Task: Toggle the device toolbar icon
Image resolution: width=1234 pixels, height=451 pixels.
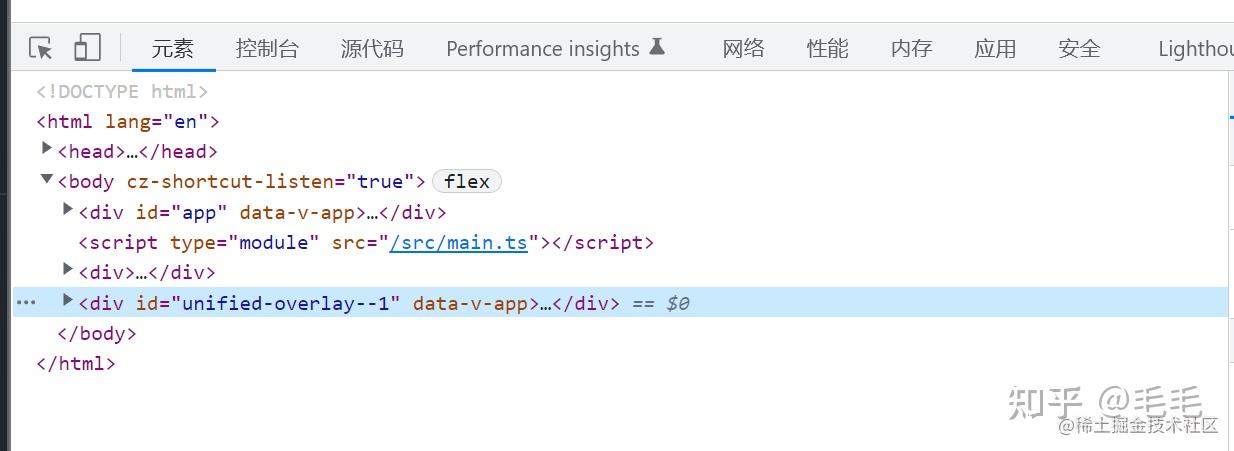Action: click(x=88, y=47)
